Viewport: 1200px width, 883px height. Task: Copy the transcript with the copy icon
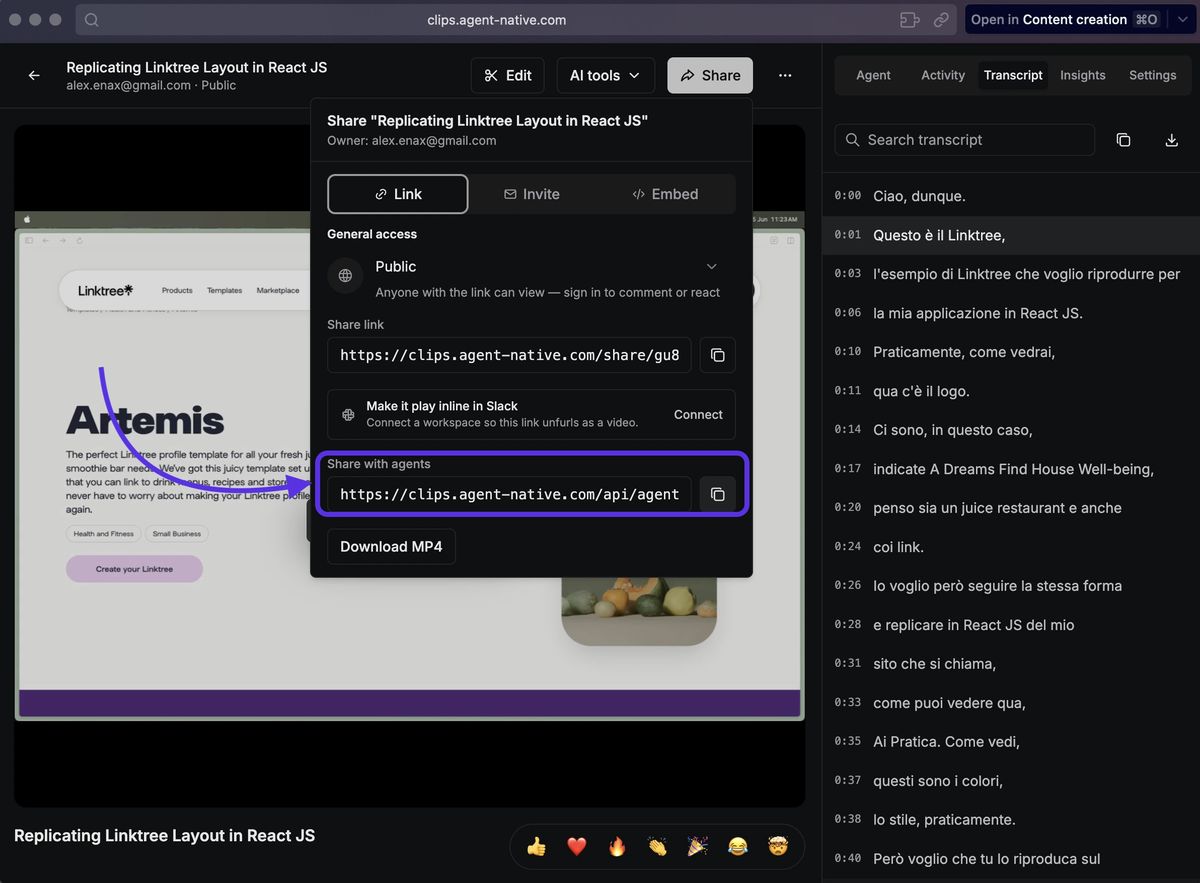(1123, 140)
